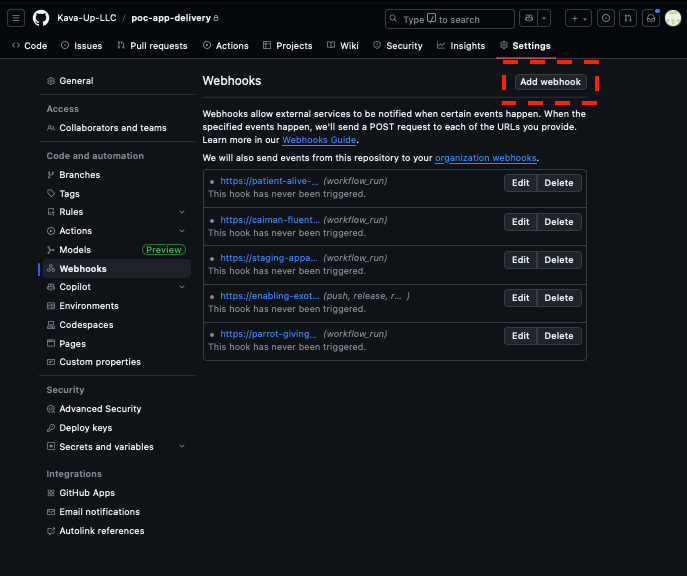Open the hamburger navigation menu
687x576 pixels.
point(16,18)
